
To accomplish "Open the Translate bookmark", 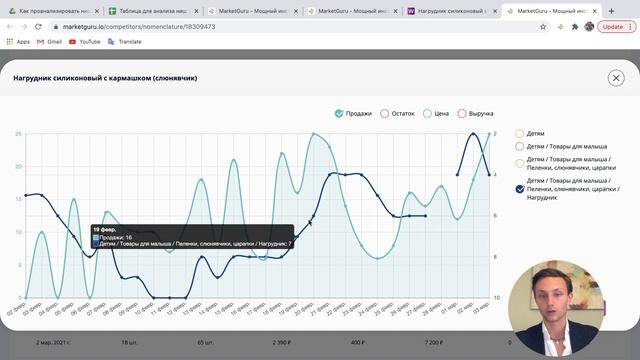I will click(125, 42).
